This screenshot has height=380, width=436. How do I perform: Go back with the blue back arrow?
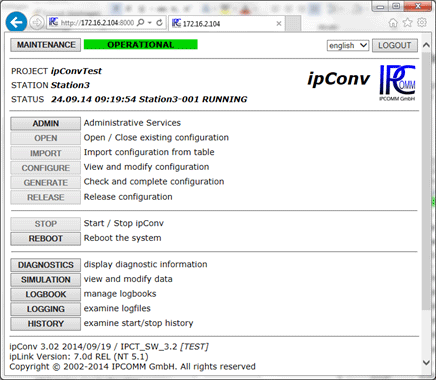16,22
